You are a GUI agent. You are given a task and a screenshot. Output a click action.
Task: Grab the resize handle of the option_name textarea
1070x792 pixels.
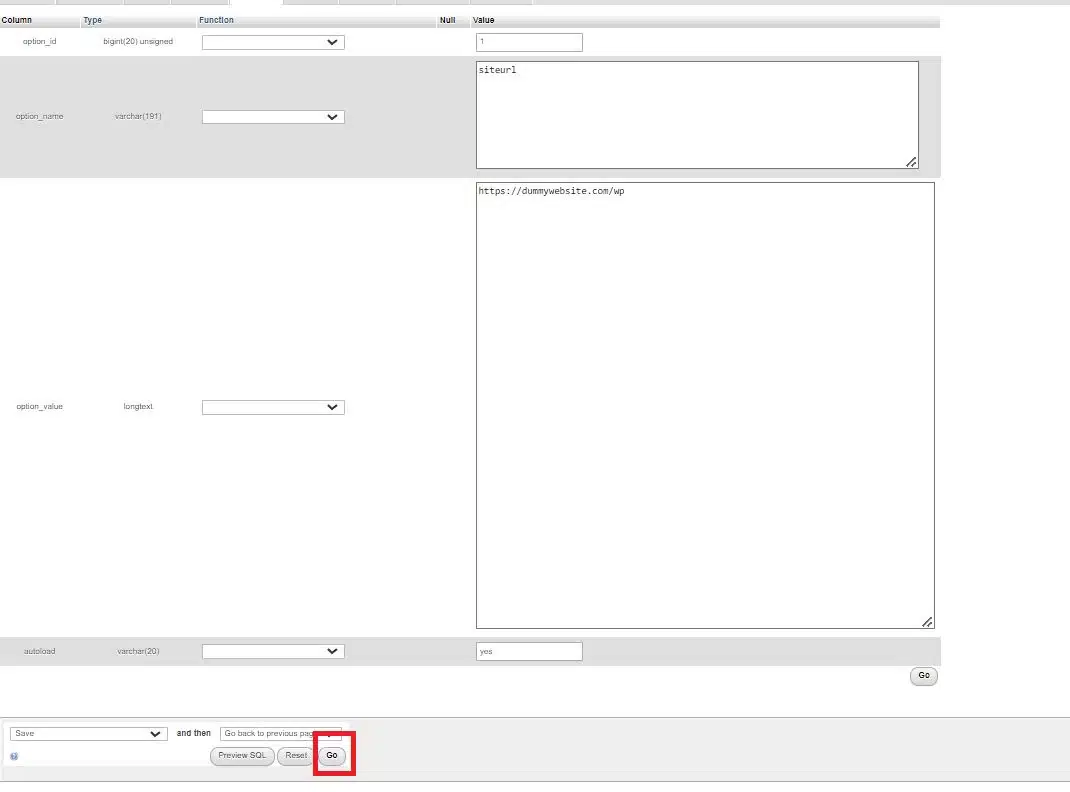pyautogui.click(x=911, y=162)
